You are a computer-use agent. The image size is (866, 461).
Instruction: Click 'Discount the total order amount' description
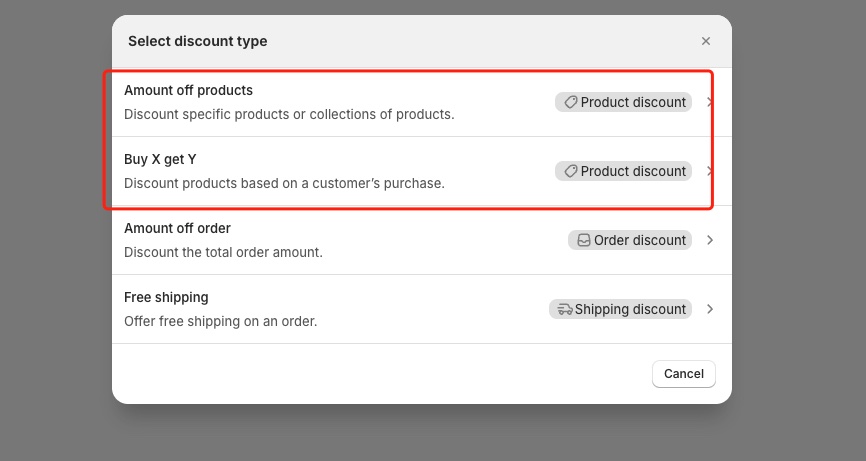click(223, 252)
